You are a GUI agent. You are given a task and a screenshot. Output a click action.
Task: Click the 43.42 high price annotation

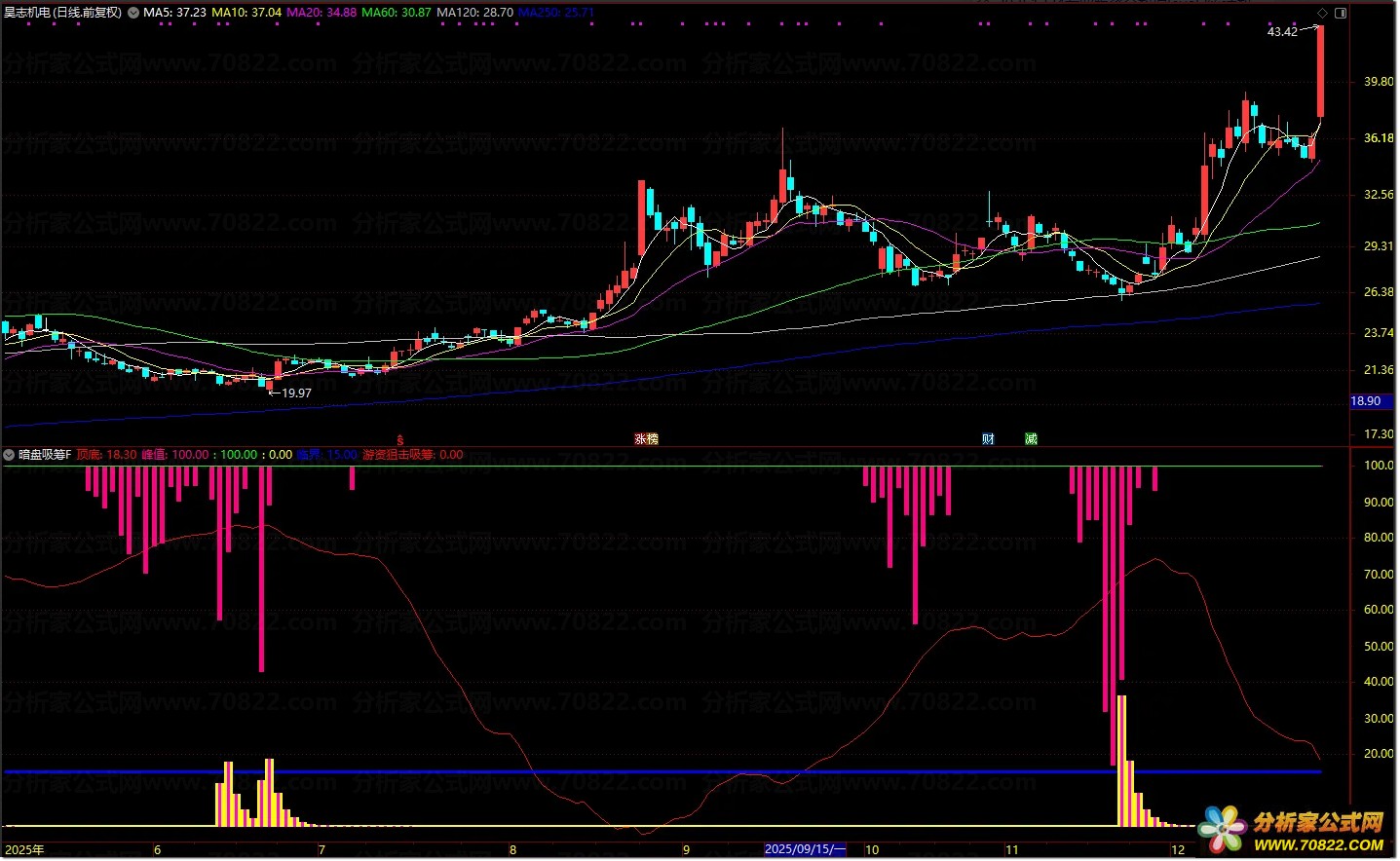click(x=1282, y=32)
